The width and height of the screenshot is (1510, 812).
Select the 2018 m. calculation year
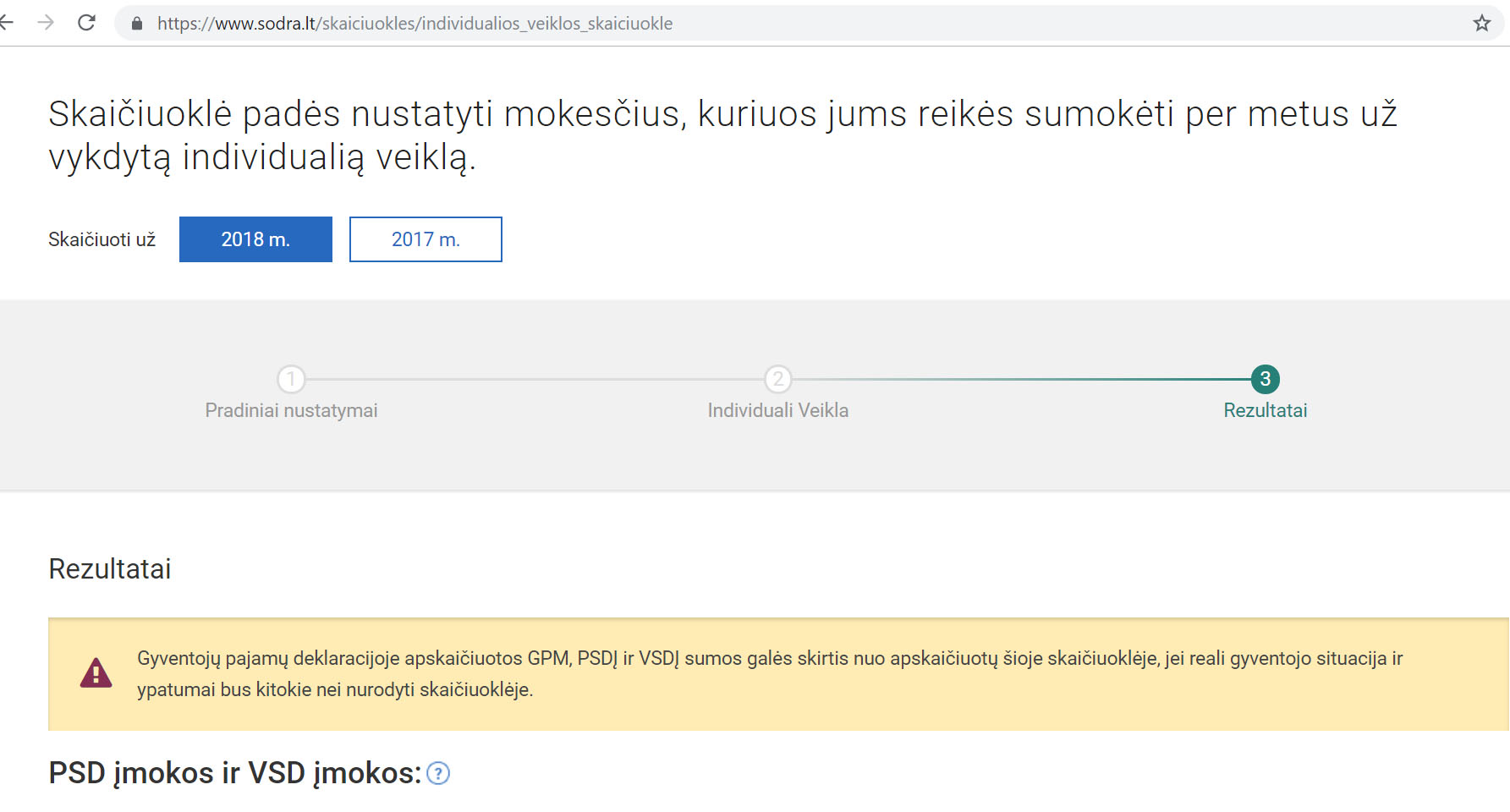[255, 239]
